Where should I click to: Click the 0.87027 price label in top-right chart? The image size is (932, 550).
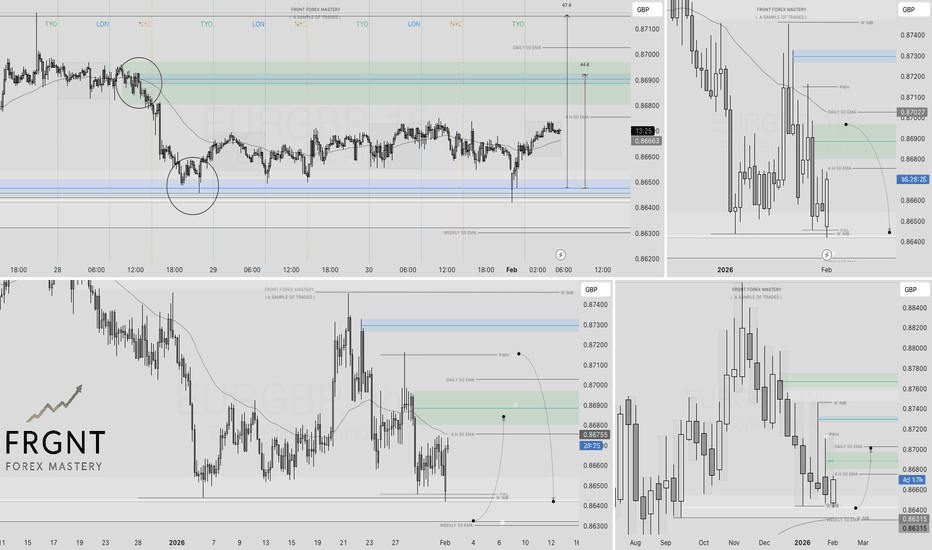tap(910, 112)
